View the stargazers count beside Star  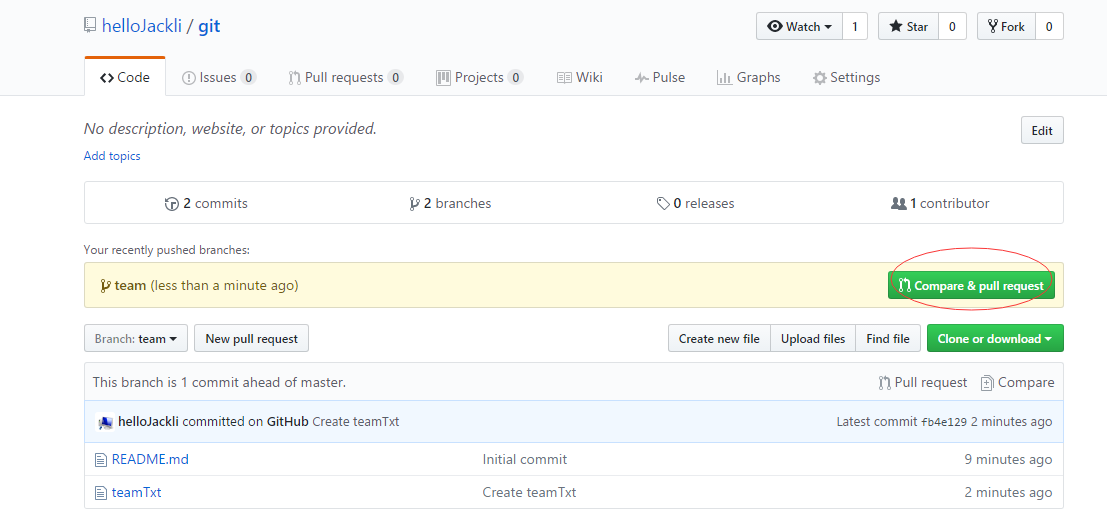(952, 27)
